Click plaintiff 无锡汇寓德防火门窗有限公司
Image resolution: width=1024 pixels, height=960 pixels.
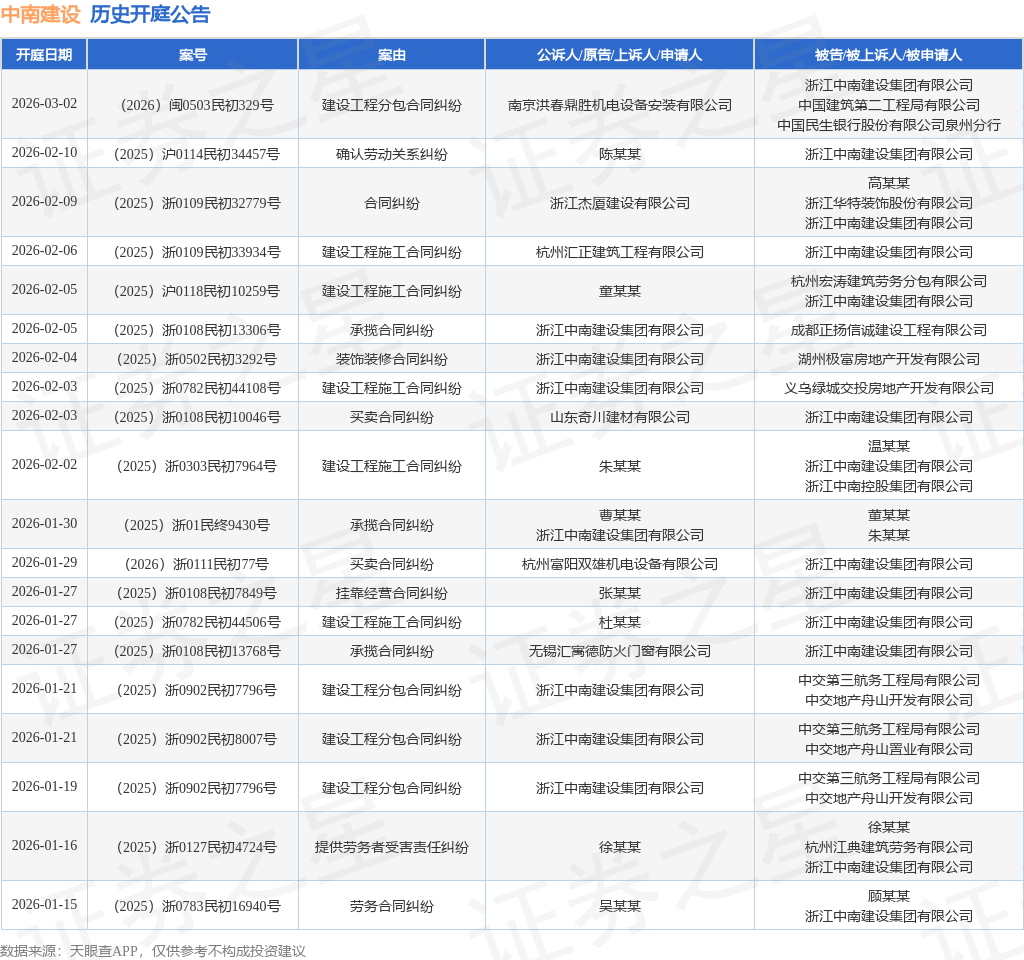click(620, 651)
